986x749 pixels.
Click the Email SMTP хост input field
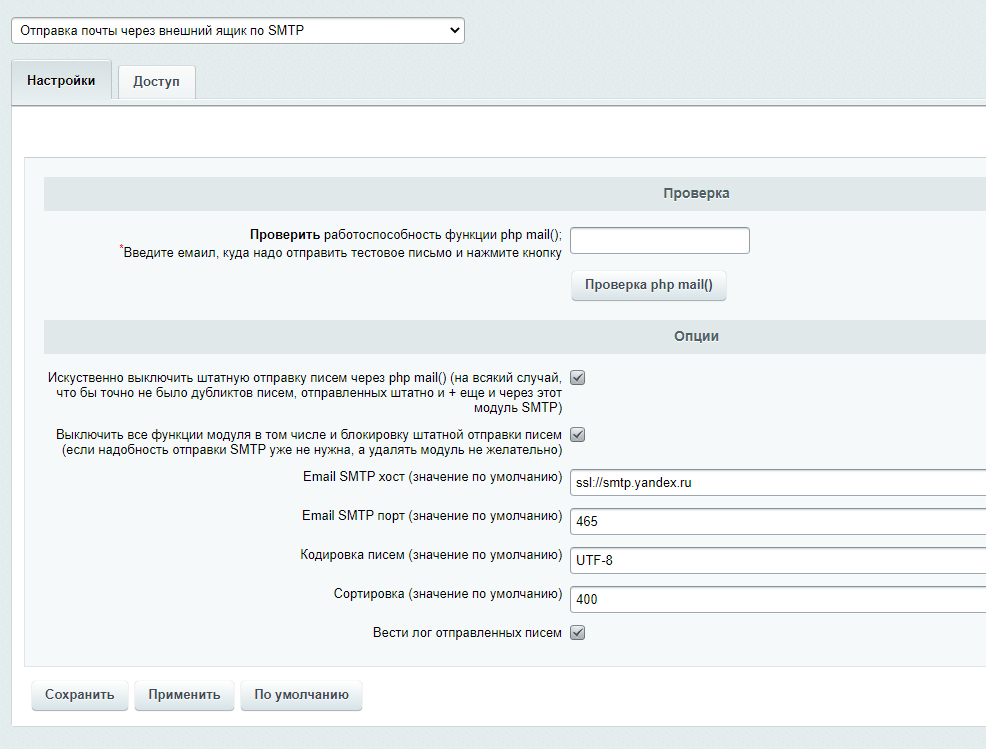(776, 482)
